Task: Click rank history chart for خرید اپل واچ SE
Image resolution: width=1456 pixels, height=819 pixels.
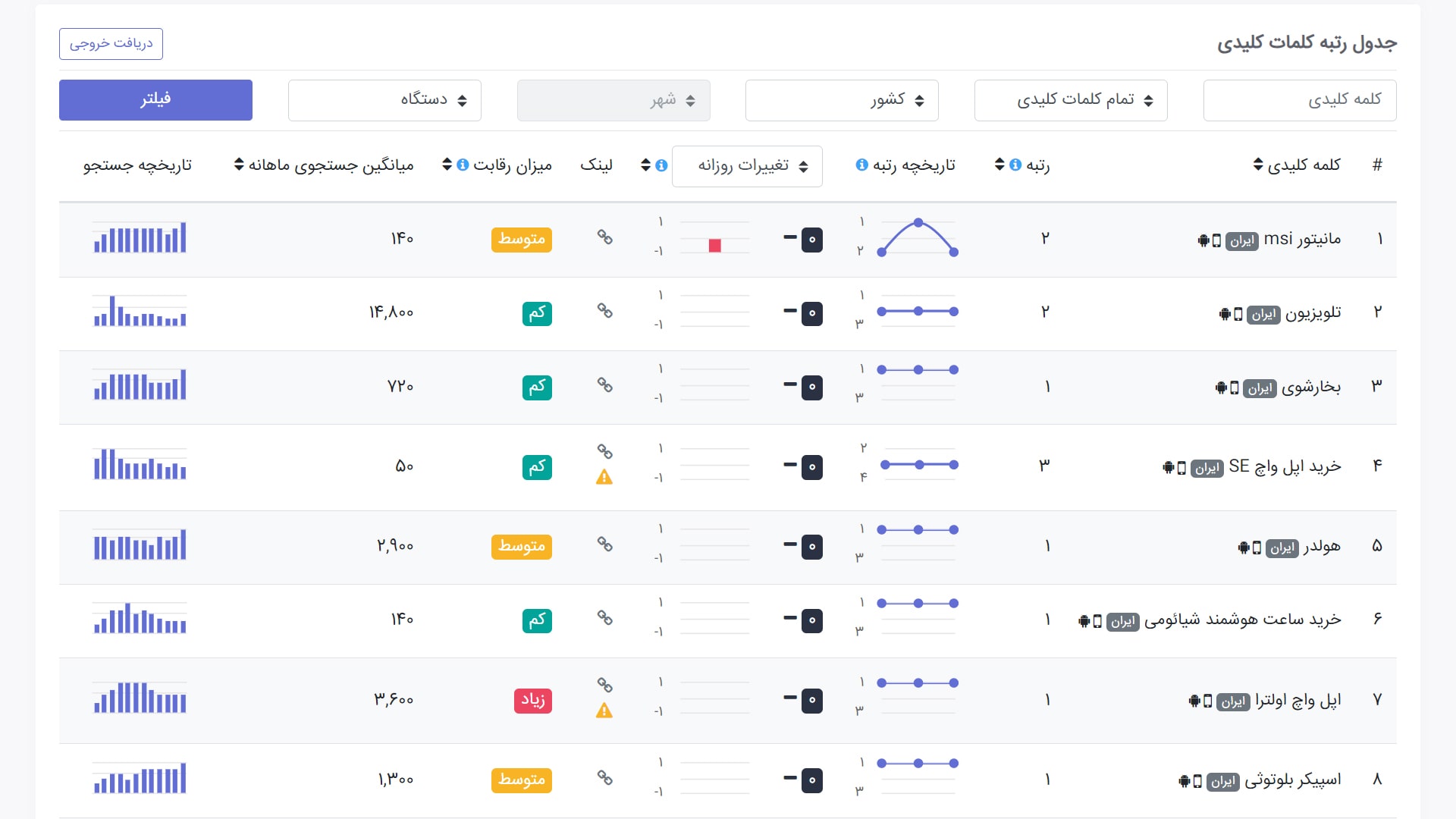Action: [918, 464]
